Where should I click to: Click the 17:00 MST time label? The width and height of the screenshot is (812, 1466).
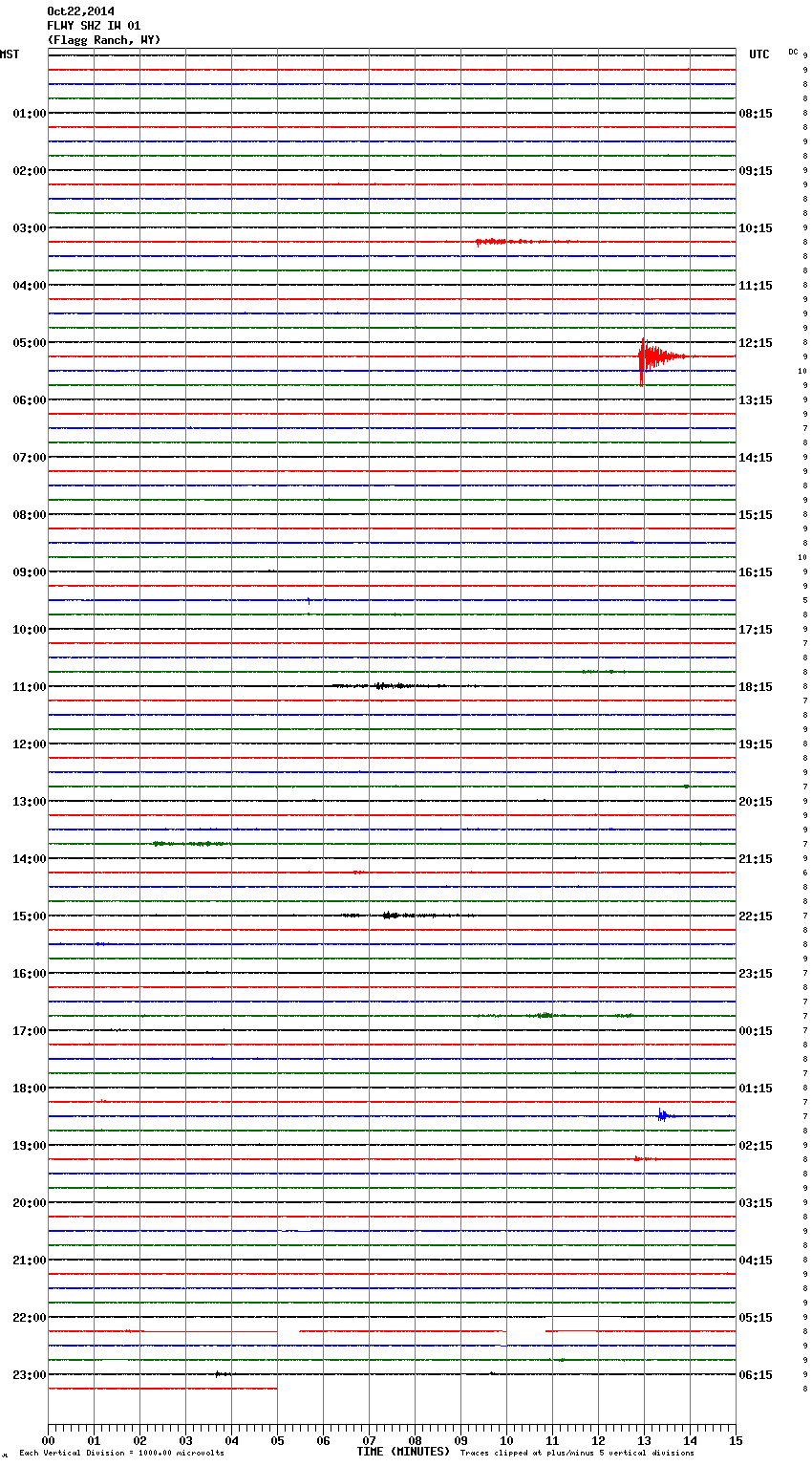[30, 1031]
